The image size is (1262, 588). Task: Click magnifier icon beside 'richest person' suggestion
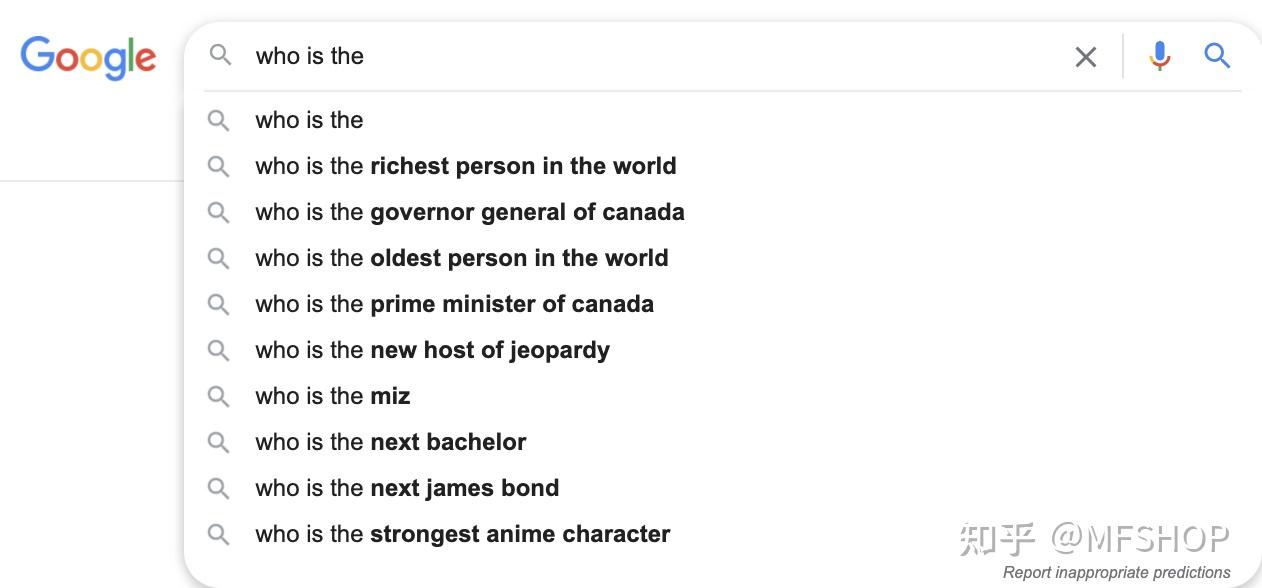[x=218, y=166]
